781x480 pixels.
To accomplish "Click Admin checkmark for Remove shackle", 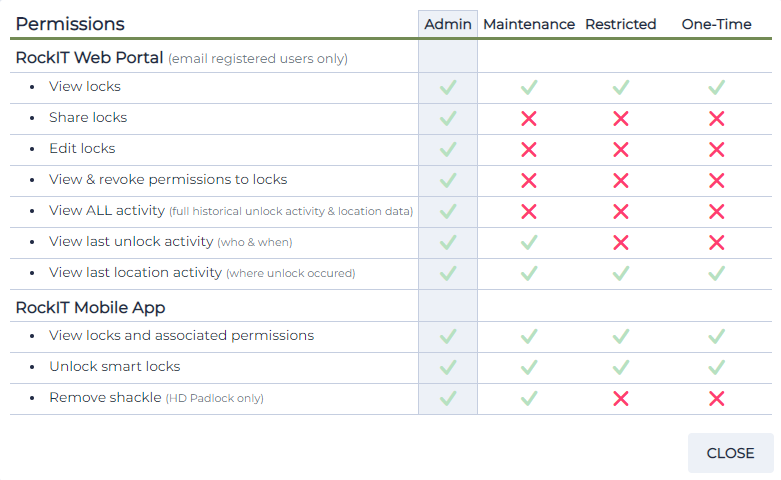I will pos(448,398).
